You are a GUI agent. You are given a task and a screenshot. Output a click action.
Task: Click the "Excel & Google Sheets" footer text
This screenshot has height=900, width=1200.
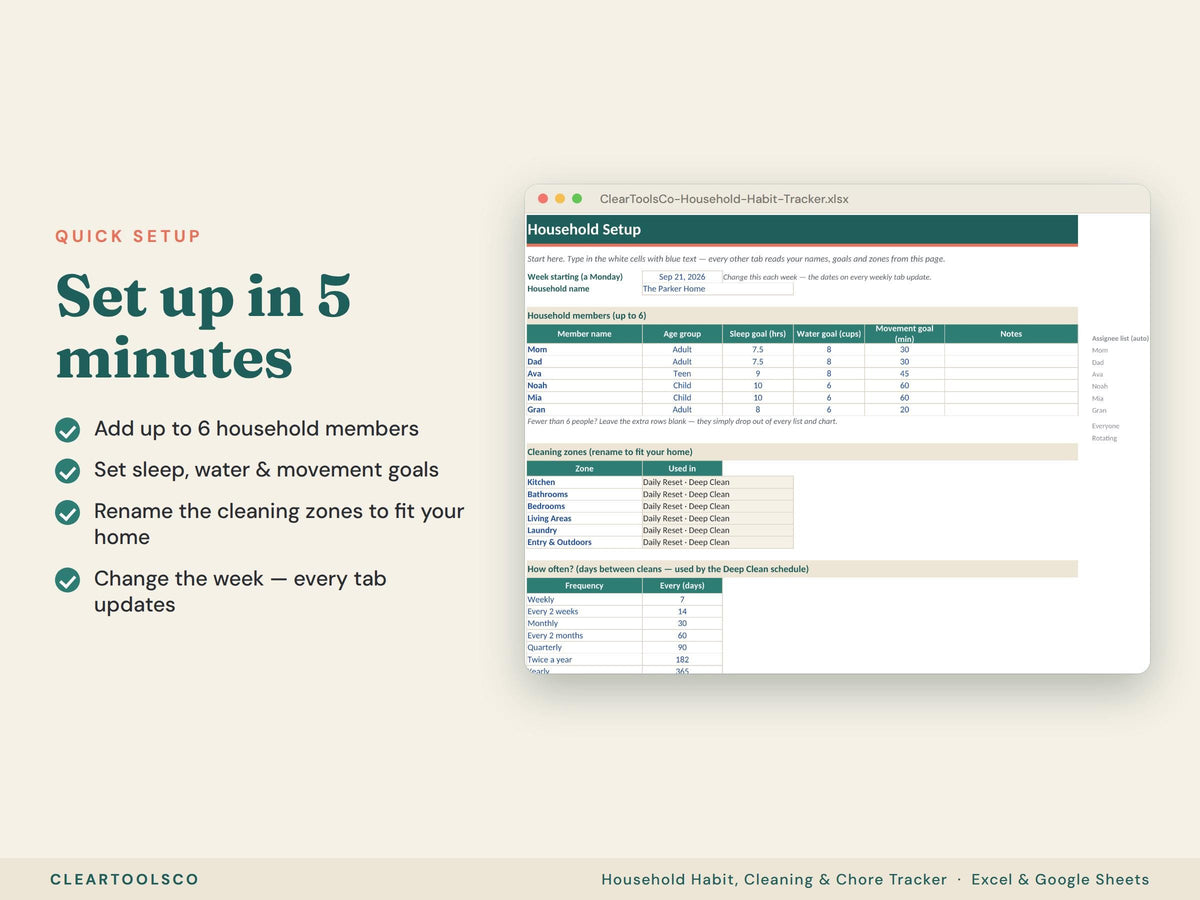pos(1060,880)
